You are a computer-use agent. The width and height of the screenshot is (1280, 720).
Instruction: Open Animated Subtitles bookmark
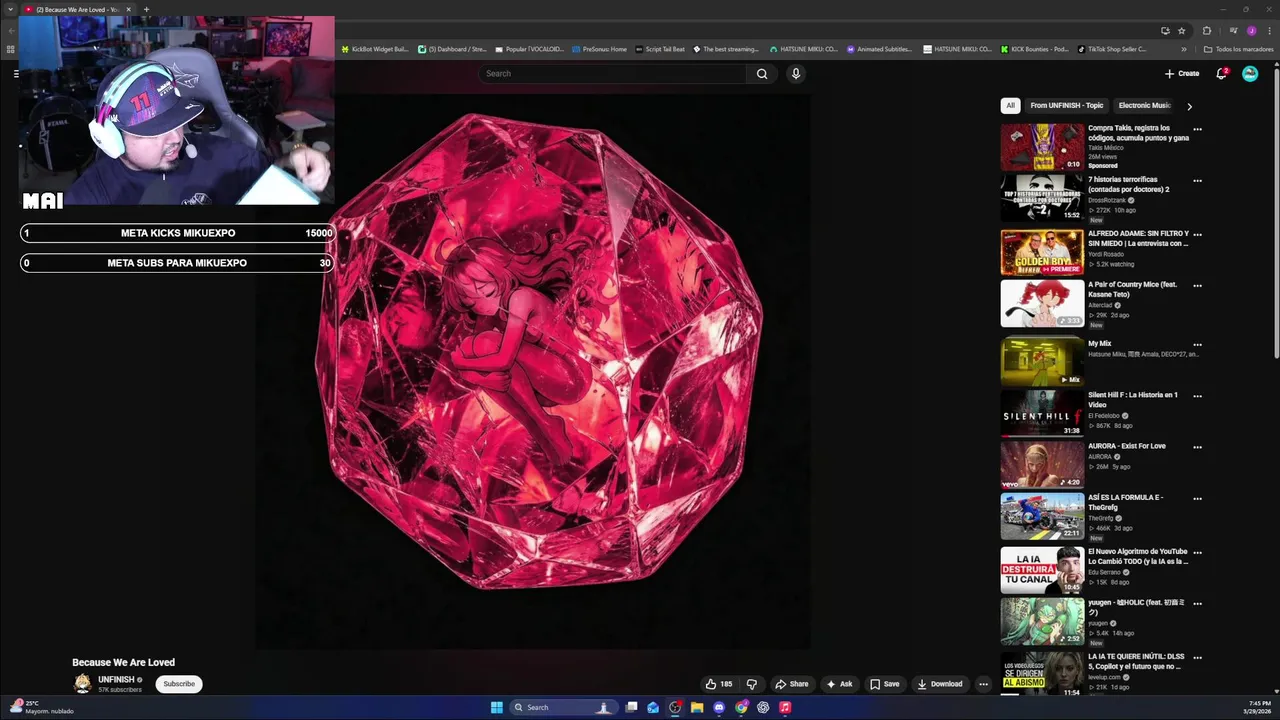click(879, 49)
